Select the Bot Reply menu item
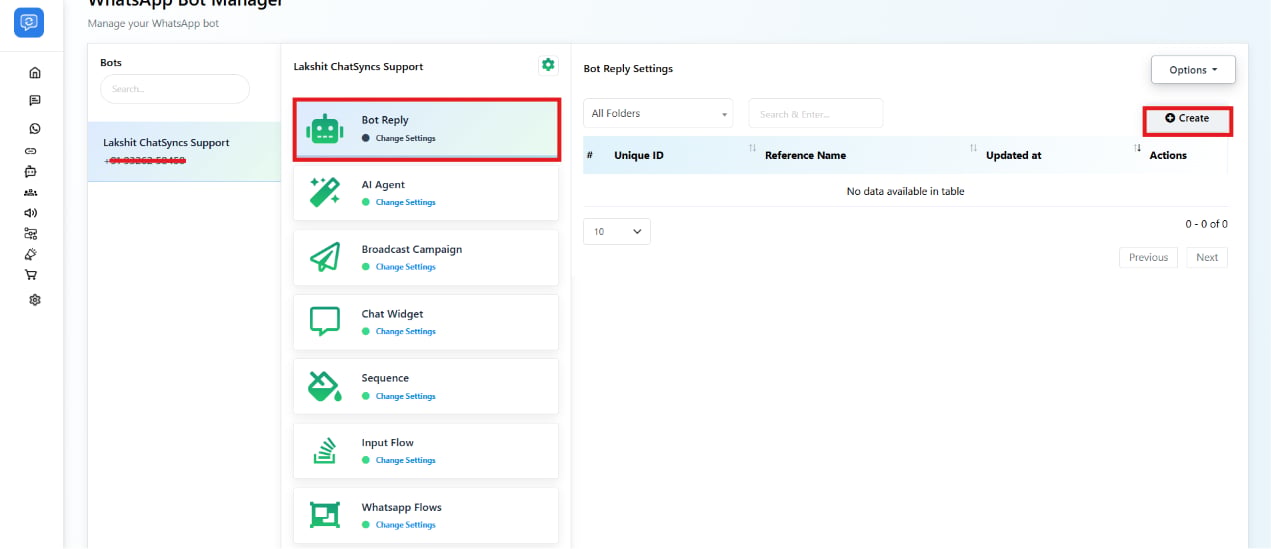This screenshot has width=1271, height=549. (426, 129)
